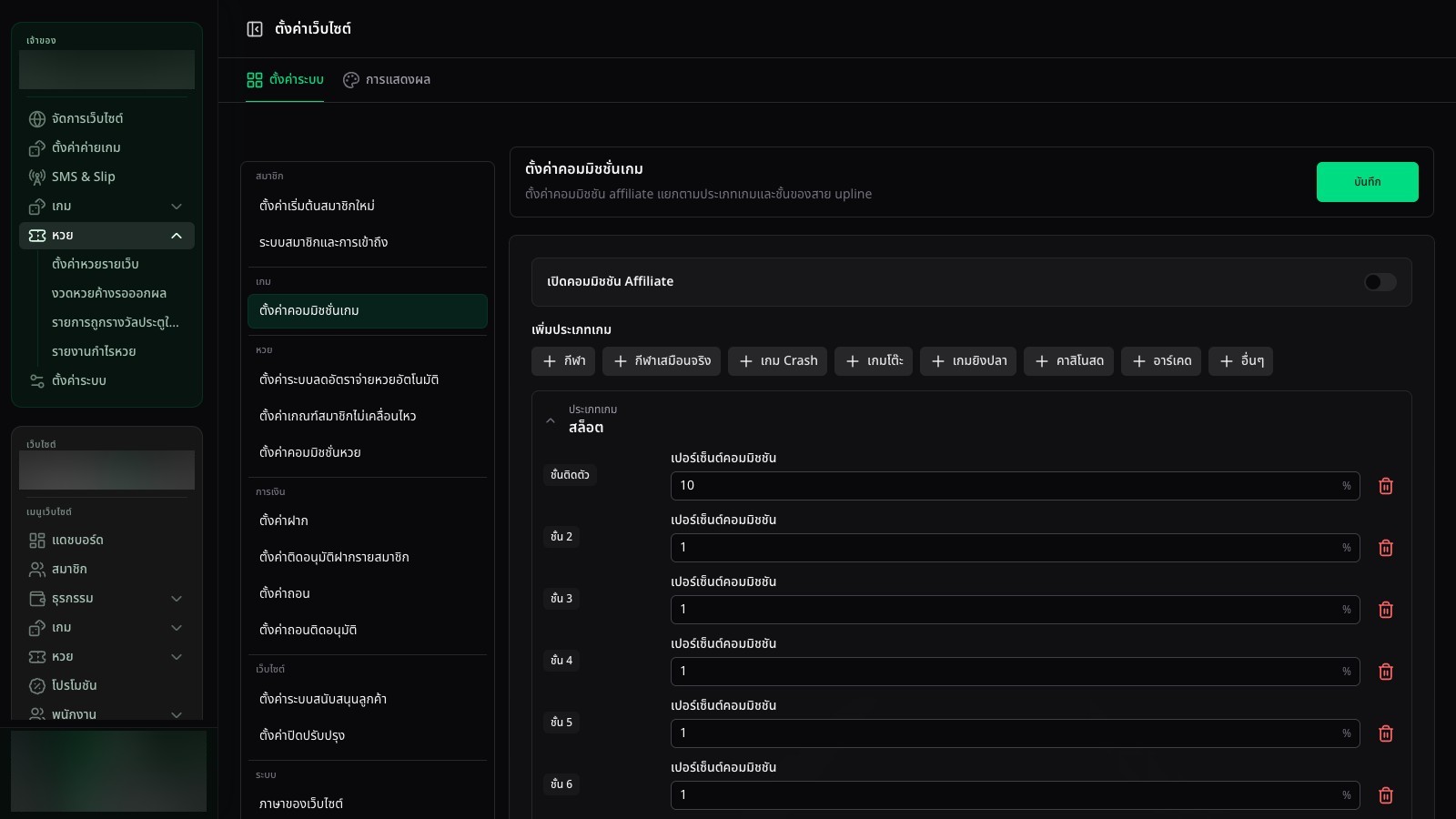Click the ticket icon beside หวย in owner menu
The width and height of the screenshot is (1456, 819).
coord(37,236)
